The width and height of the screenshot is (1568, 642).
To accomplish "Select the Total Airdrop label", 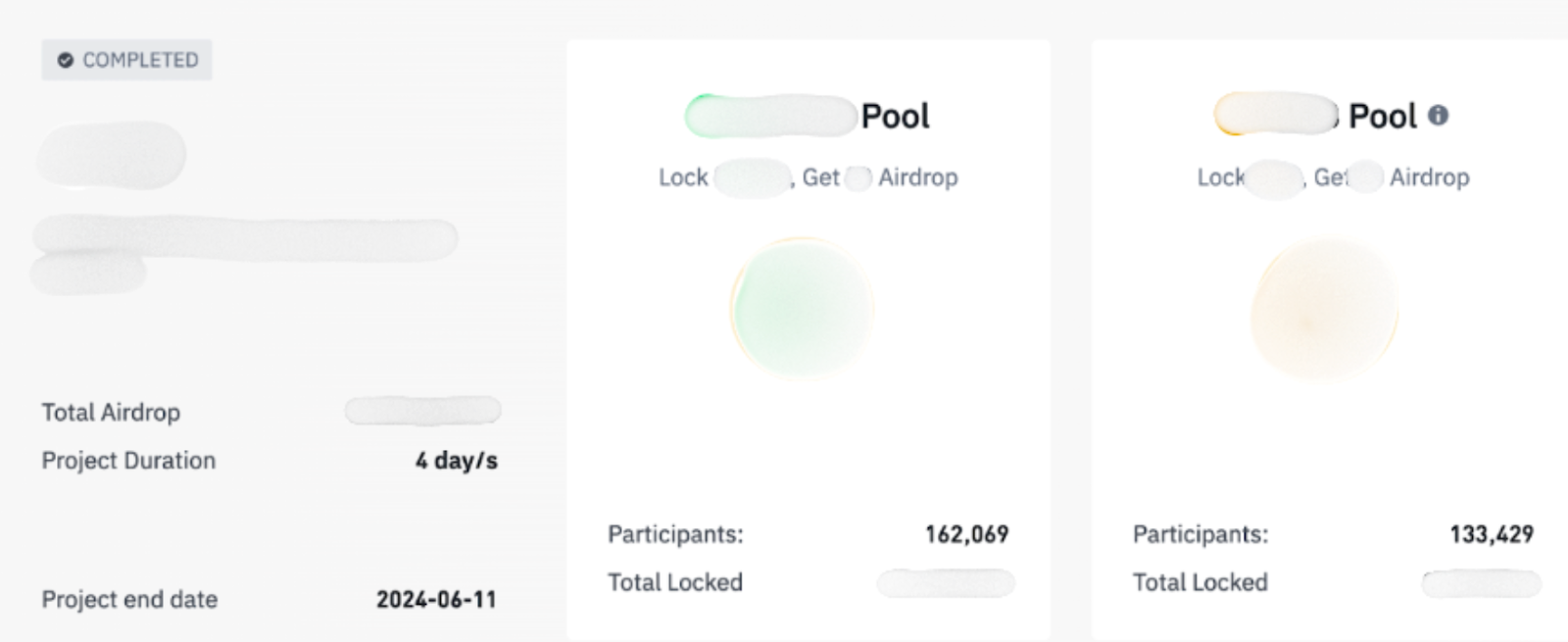I will coord(111,413).
